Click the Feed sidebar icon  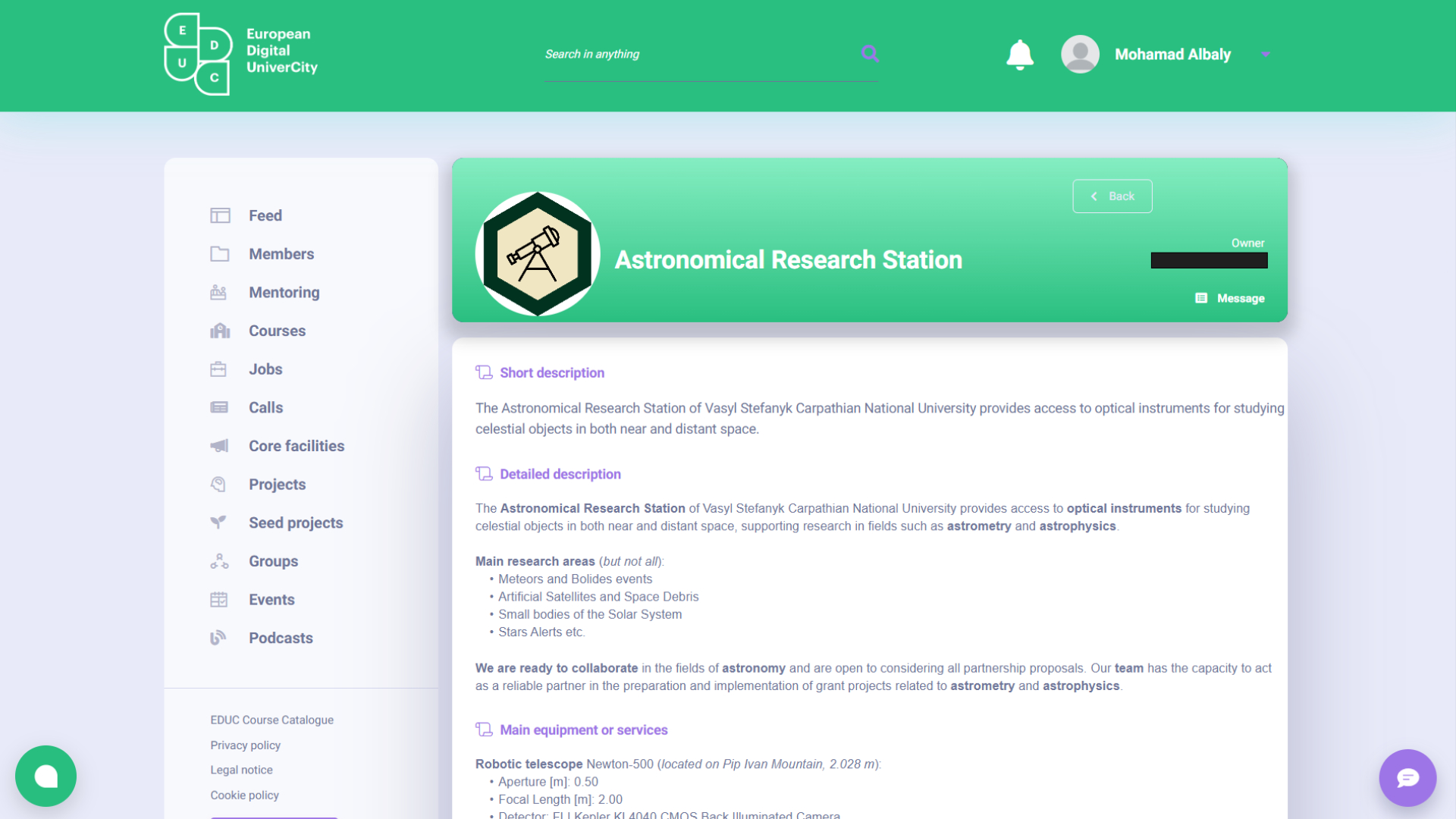(220, 216)
